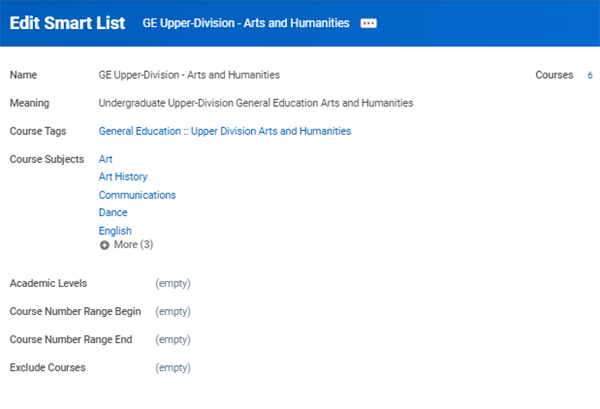
Task: Click the Course Subjects label
Action: (x=47, y=159)
